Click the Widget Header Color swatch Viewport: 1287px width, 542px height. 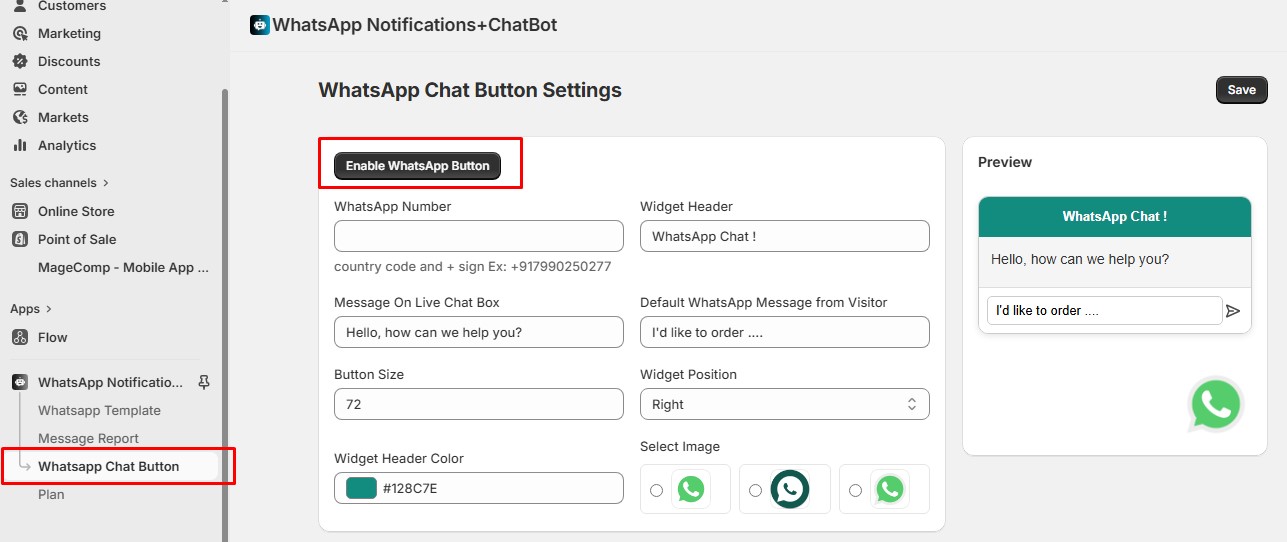click(361, 488)
